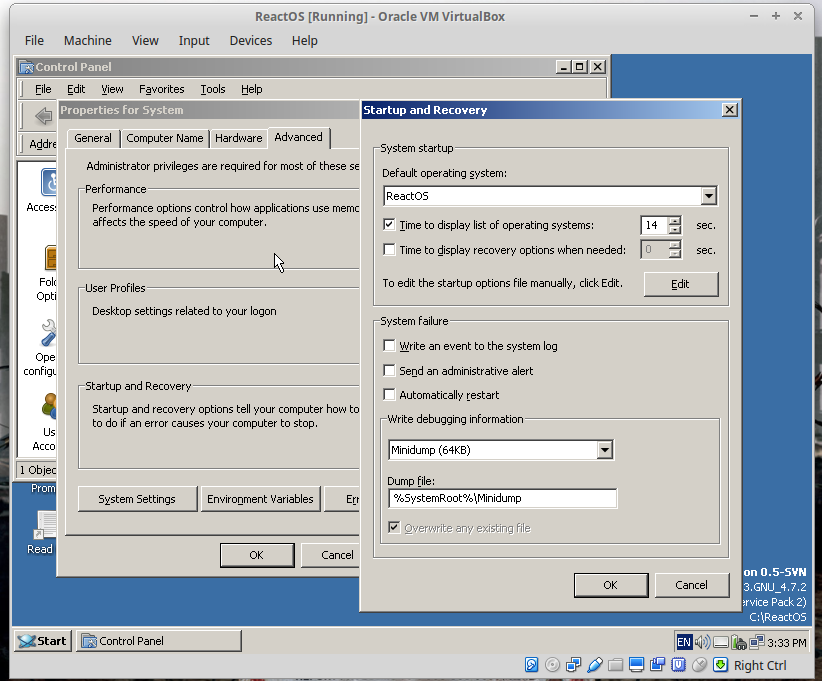Click the Read Me desktop shortcut icon
Screen dimensions: 822x681
46,524
